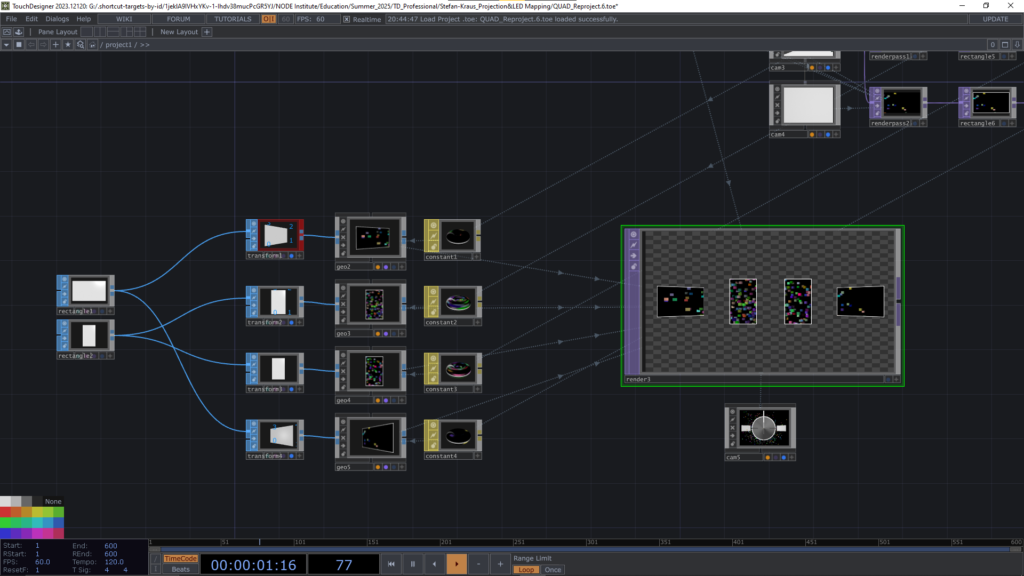The width and height of the screenshot is (1024, 576).
Task: Open the TUTORIALS link button
Action: pos(232,19)
